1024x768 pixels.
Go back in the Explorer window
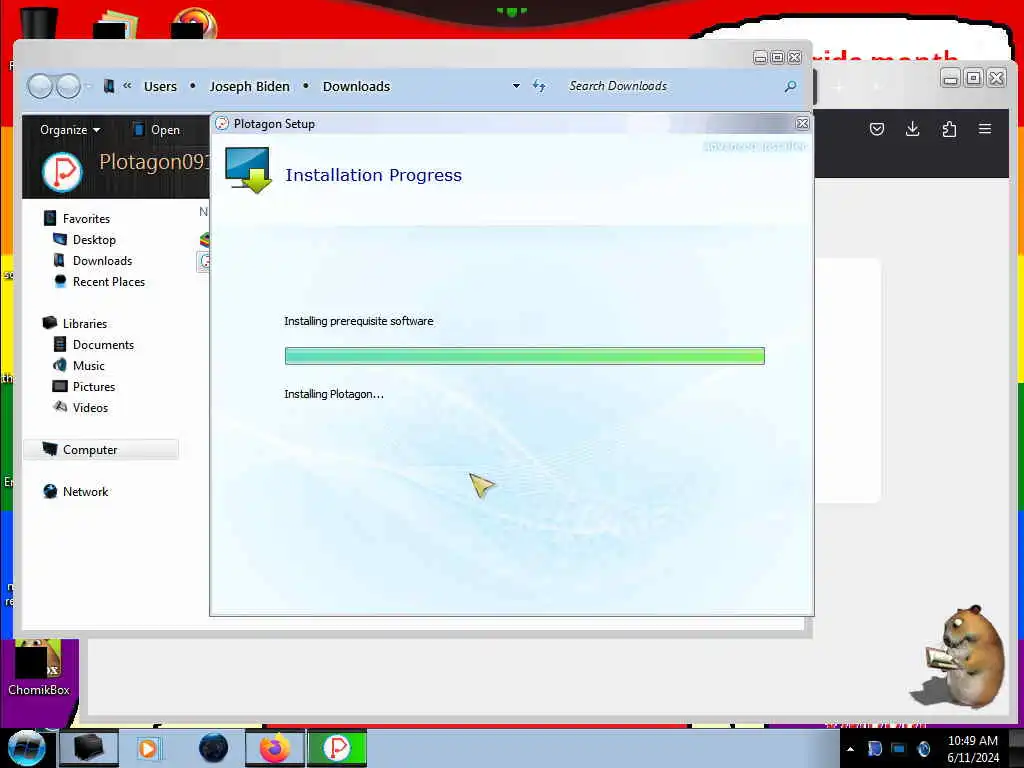click(x=40, y=86)
